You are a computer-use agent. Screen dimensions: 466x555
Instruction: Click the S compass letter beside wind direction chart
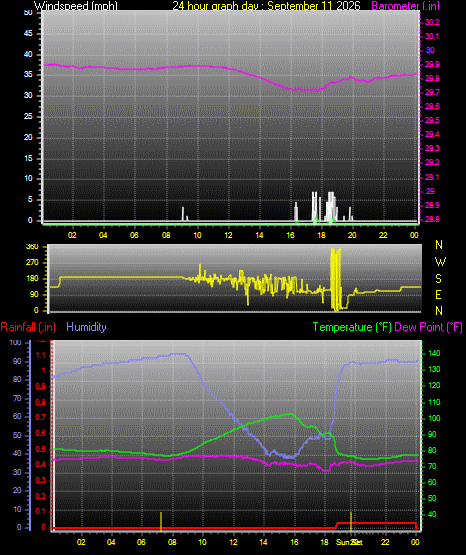(438, 279)
